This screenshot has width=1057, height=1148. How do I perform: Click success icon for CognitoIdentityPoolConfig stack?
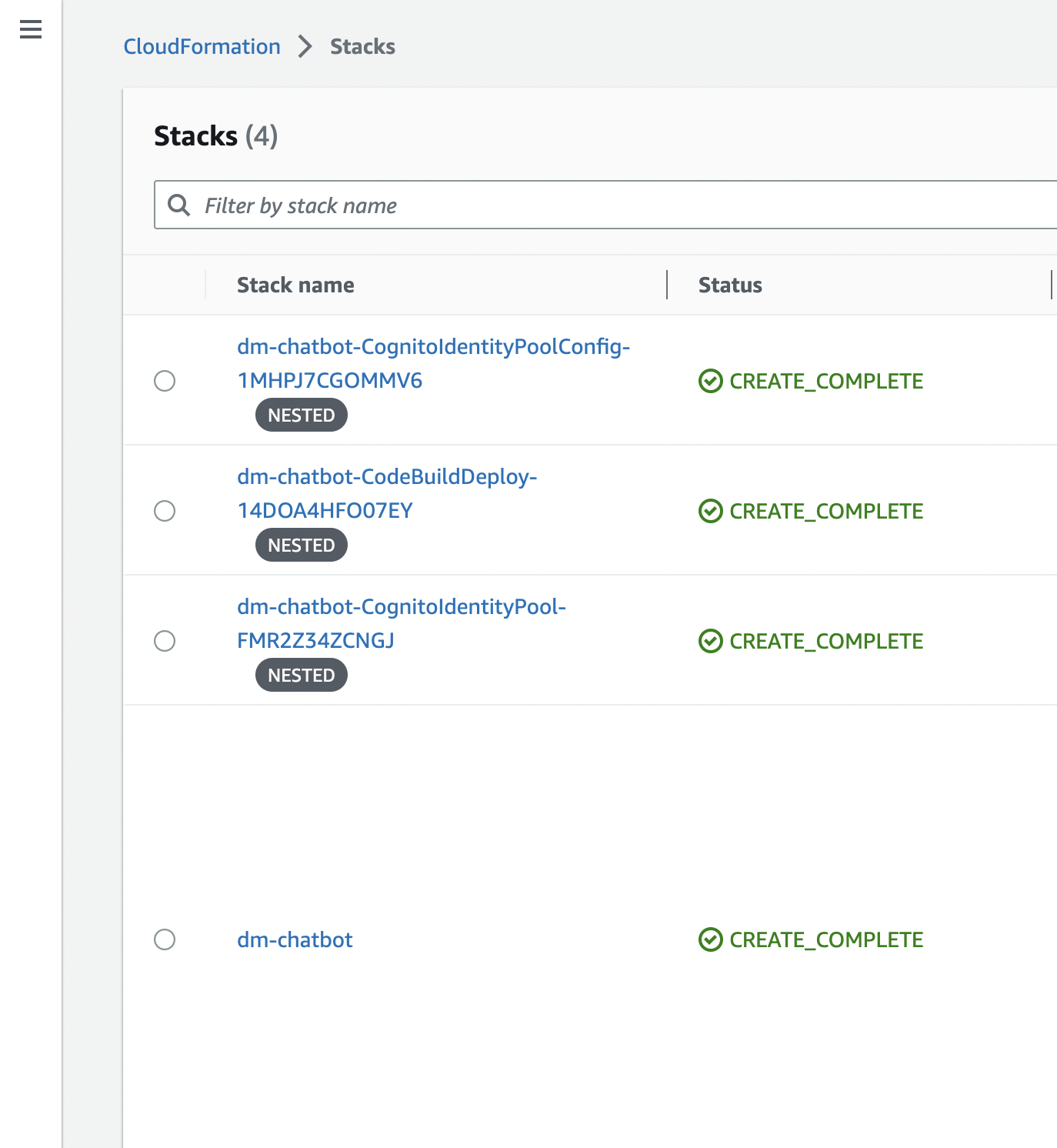[x=710, y=381]
